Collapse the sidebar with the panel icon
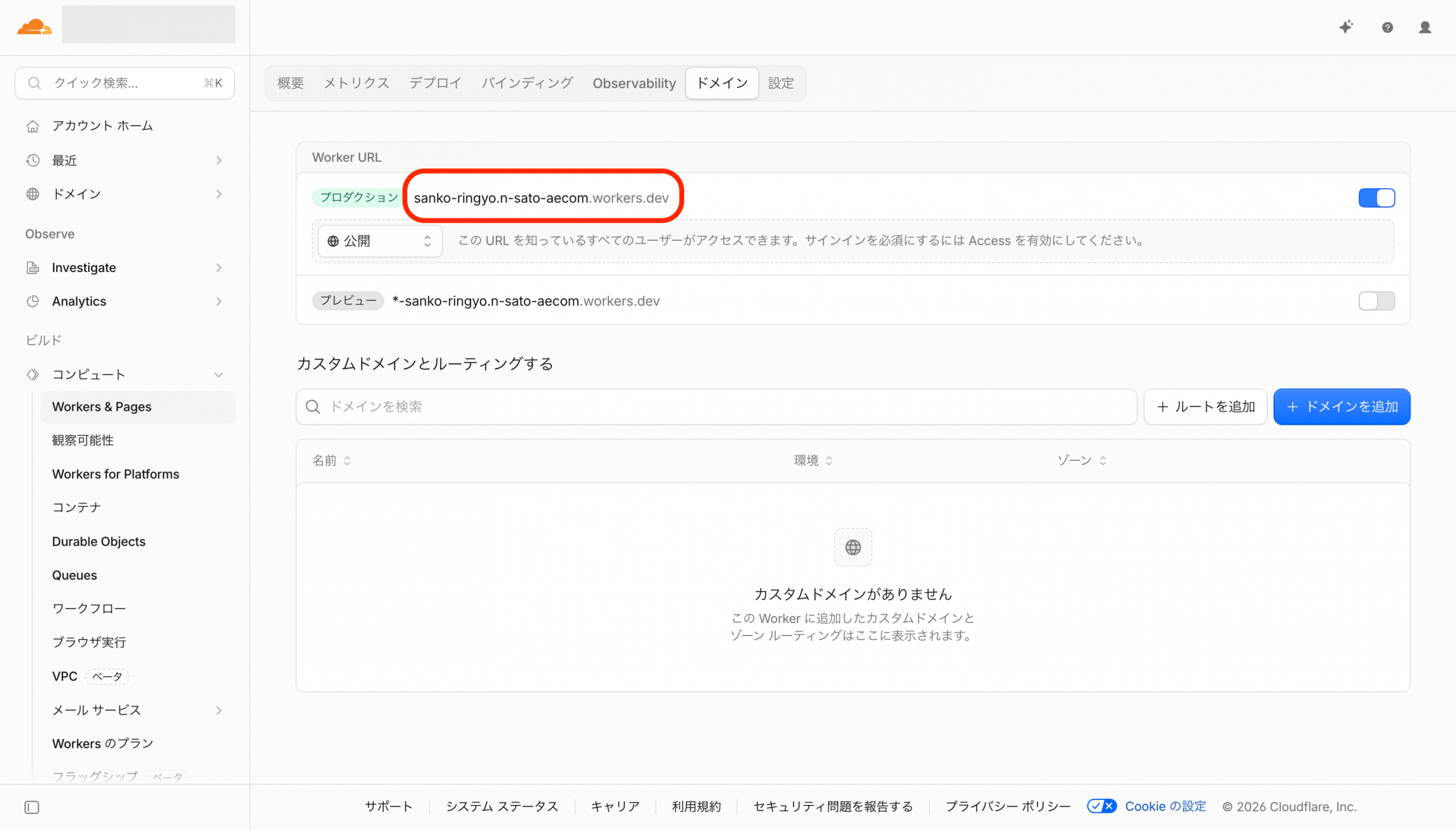 [x=32, y=807]
